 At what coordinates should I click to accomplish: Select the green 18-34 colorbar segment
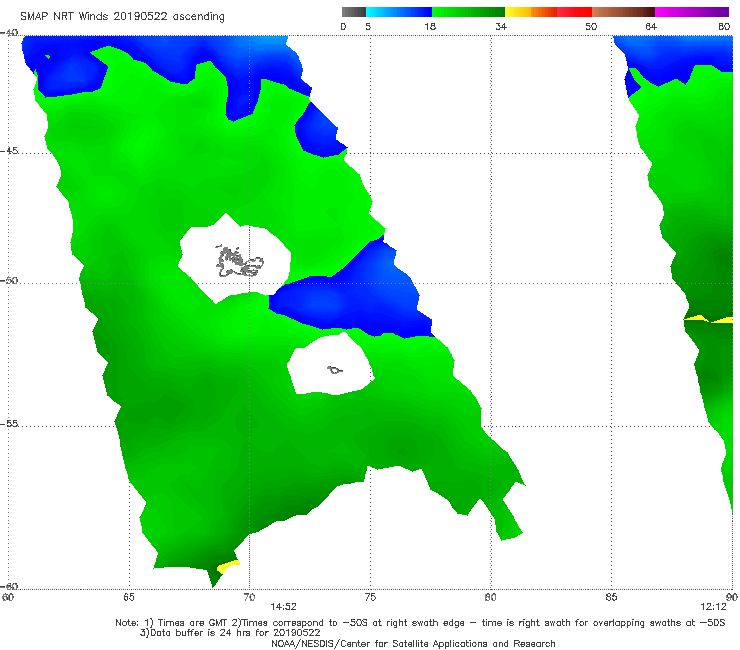coord(469,12)
